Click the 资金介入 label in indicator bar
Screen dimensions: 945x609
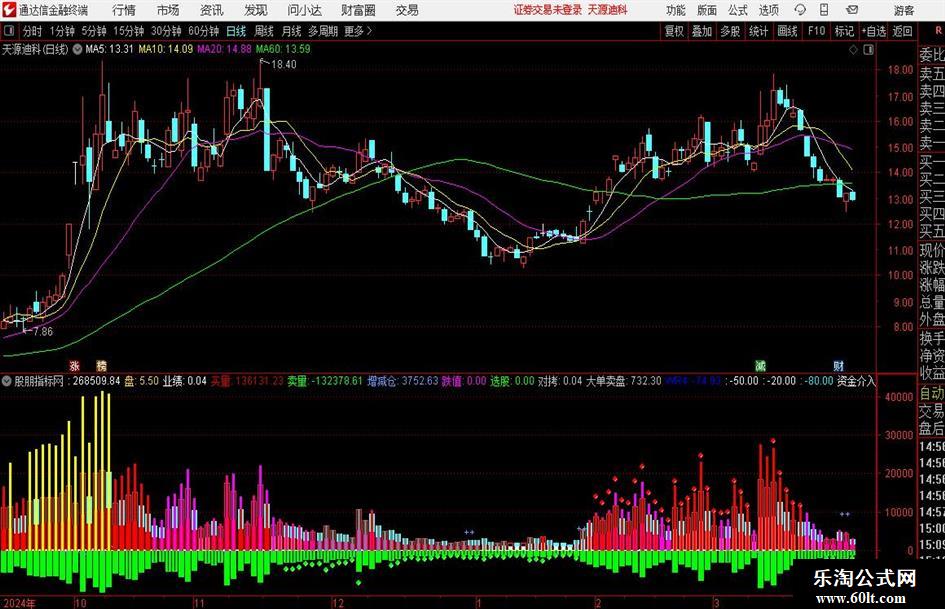pyautogui.click(x=856, y=381)
